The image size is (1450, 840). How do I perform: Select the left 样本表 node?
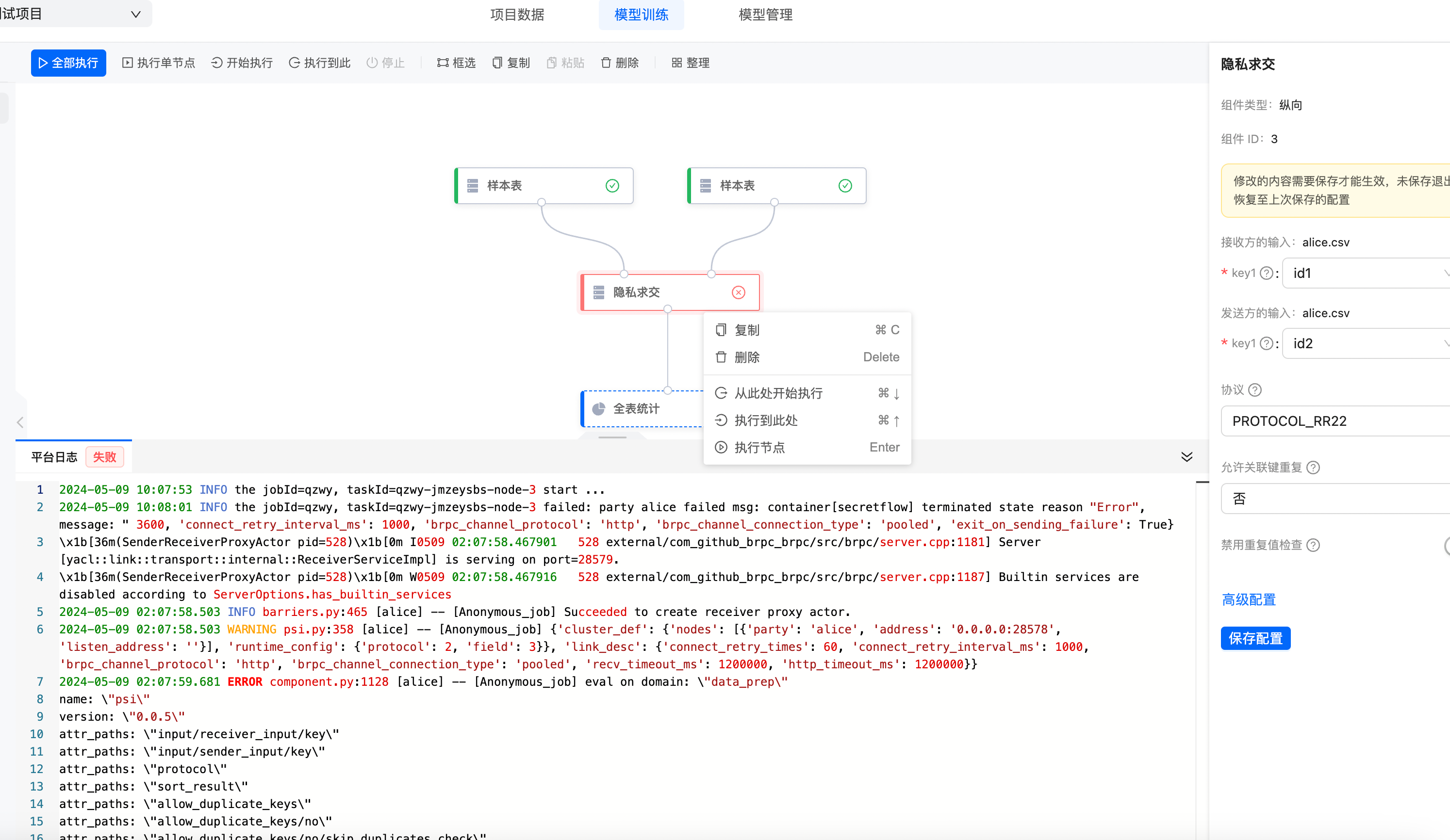pos(544,186)
